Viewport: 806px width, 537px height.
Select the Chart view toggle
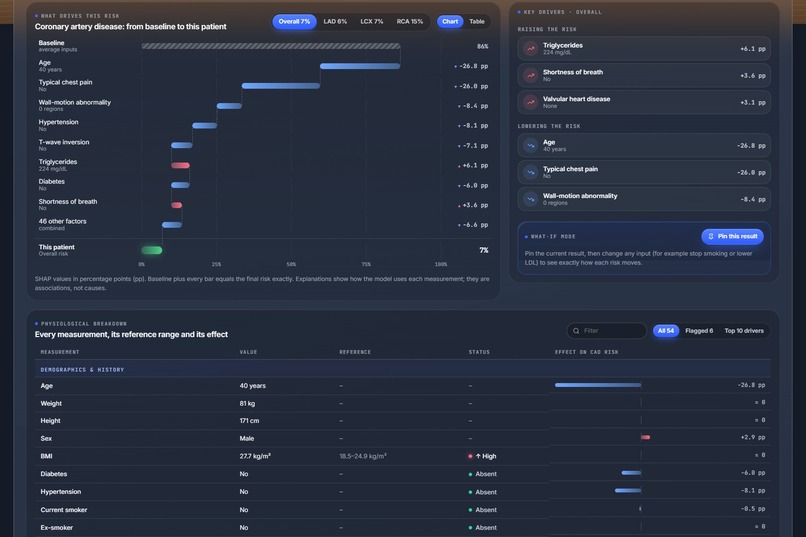click(x=450, y=22)
